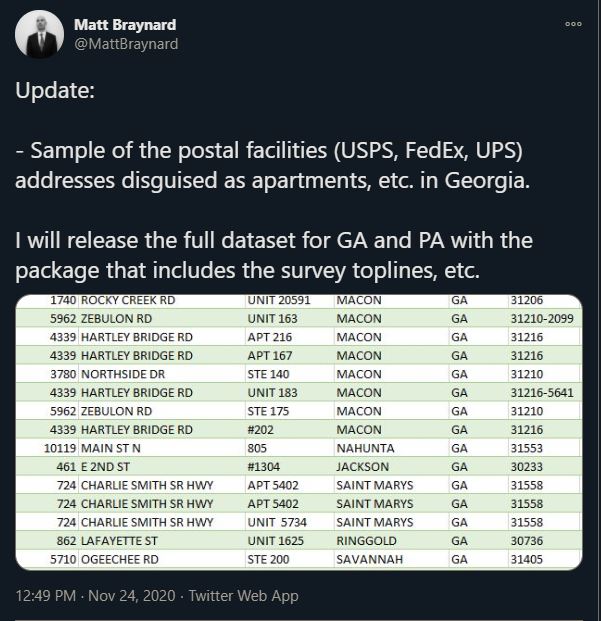This screenshot has width=601, height=621.
Task: Open the @MattBraynard handle link
Action: [x=126, y=44]
